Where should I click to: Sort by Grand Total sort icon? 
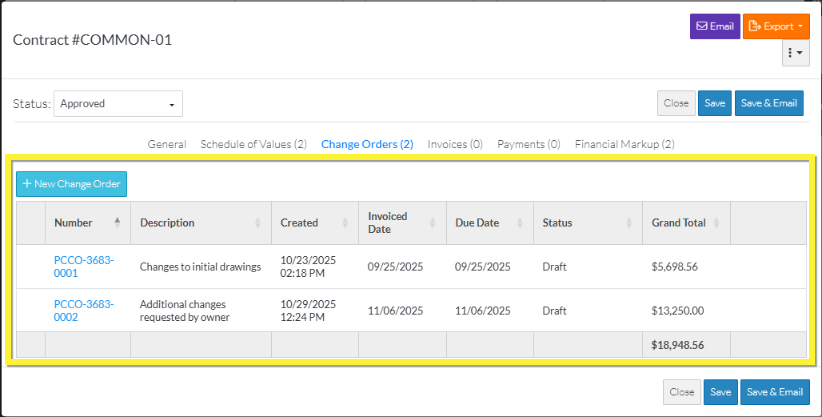click(x=718, y=223)
